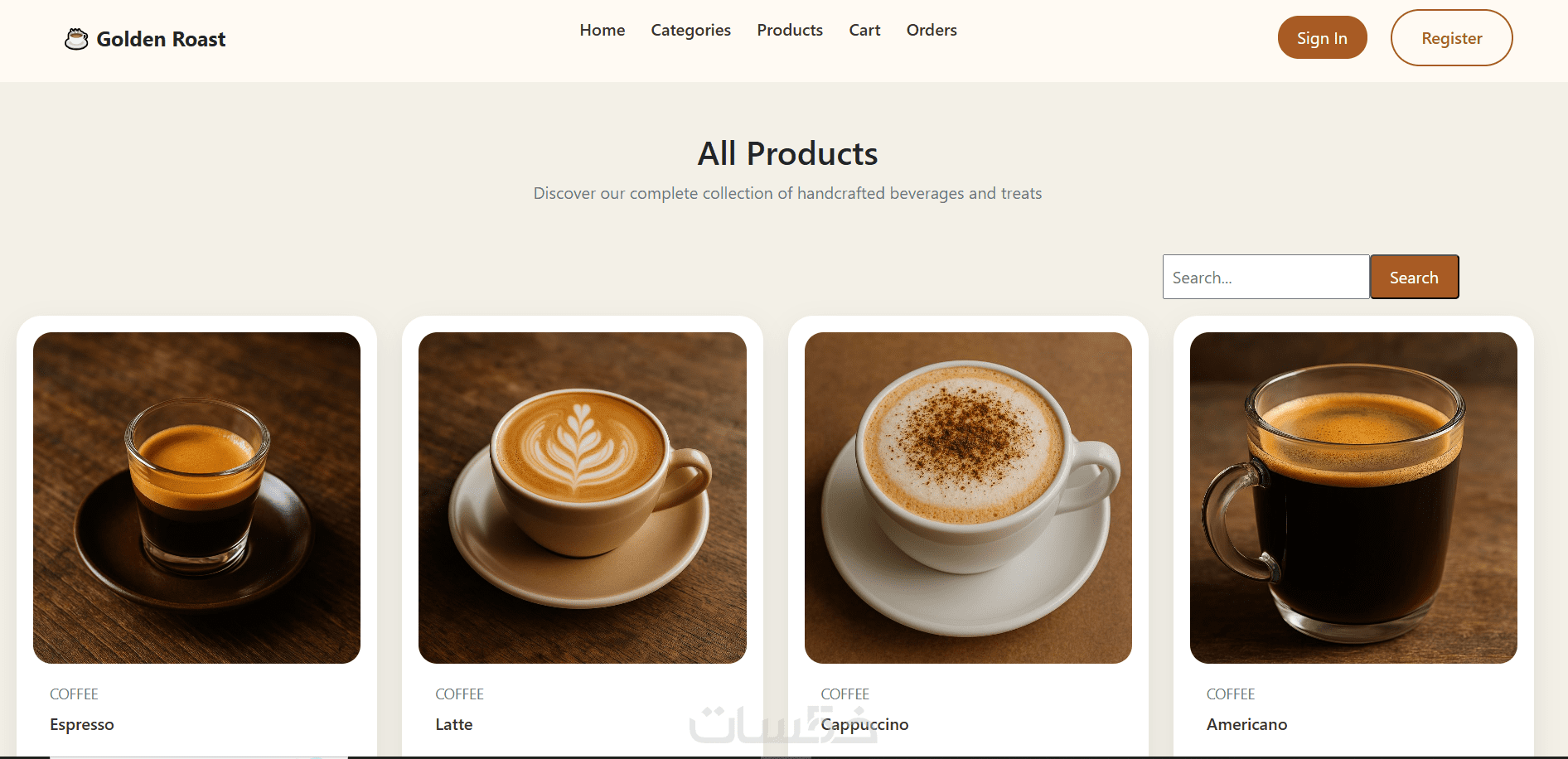Click the Register button
The image size is (1568, 759).
(1451, 37)
